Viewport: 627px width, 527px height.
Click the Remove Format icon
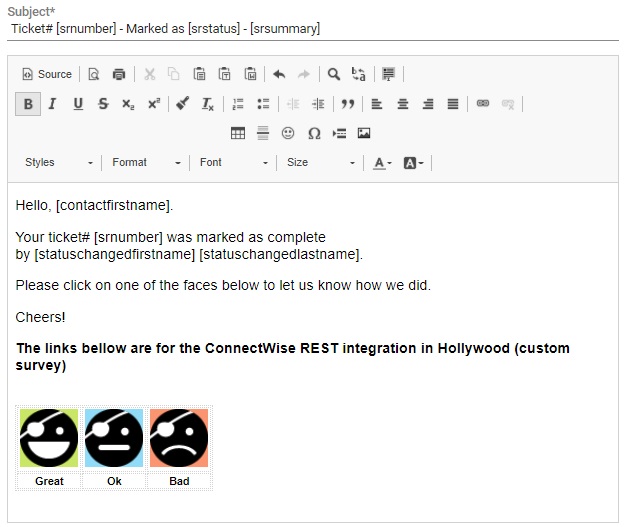[208, 104]
